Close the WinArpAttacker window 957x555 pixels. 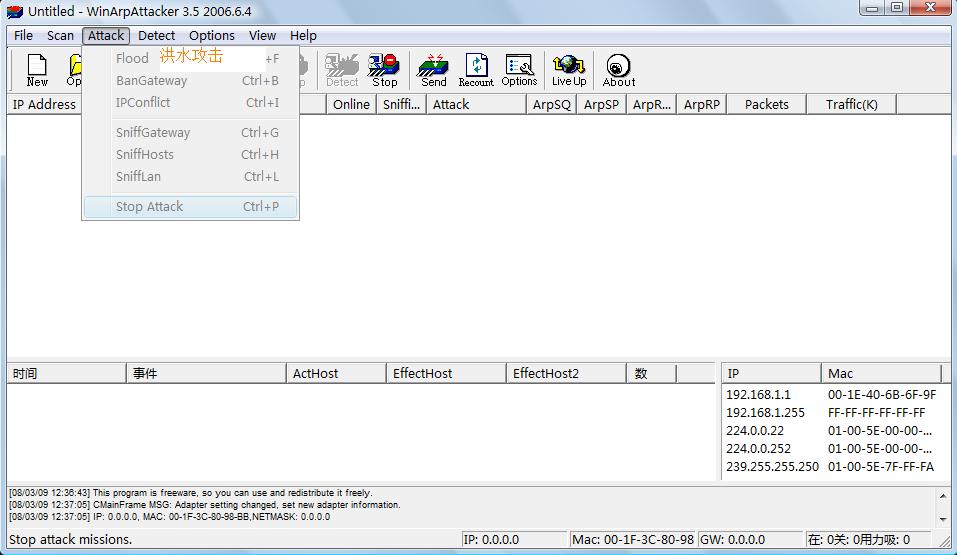(x=931, y=8)
